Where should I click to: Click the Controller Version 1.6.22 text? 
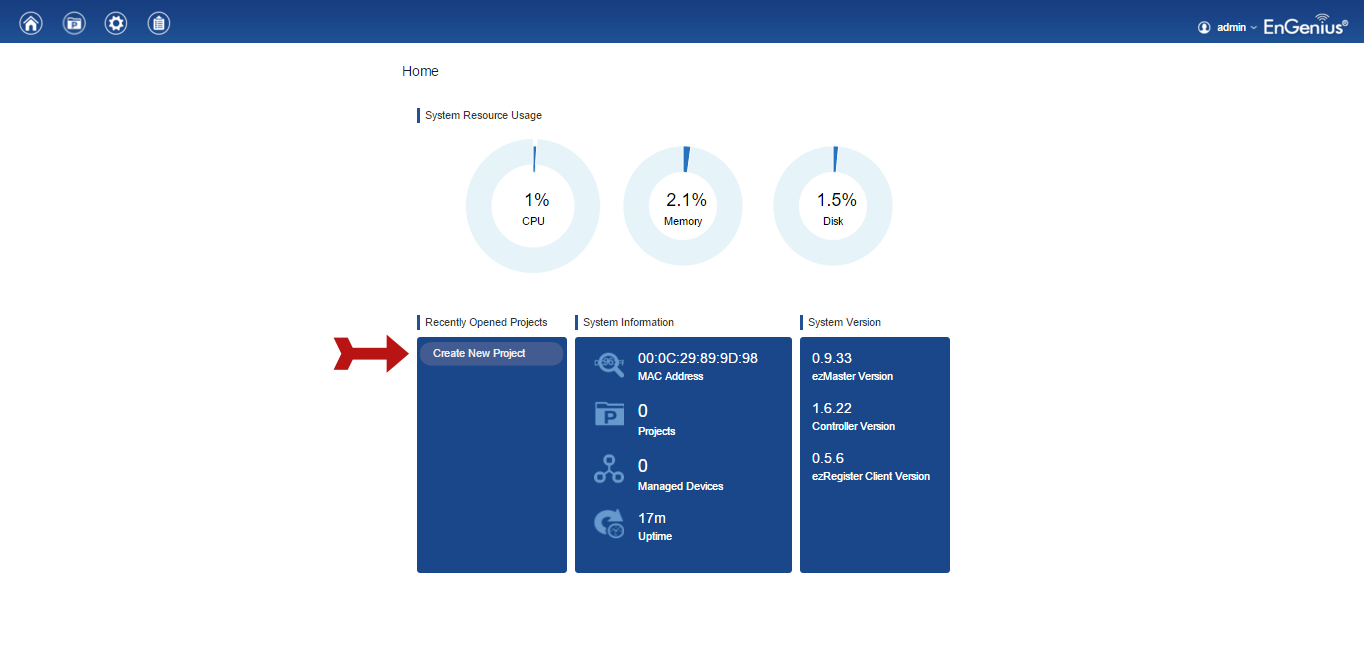[x=832, y=408]
